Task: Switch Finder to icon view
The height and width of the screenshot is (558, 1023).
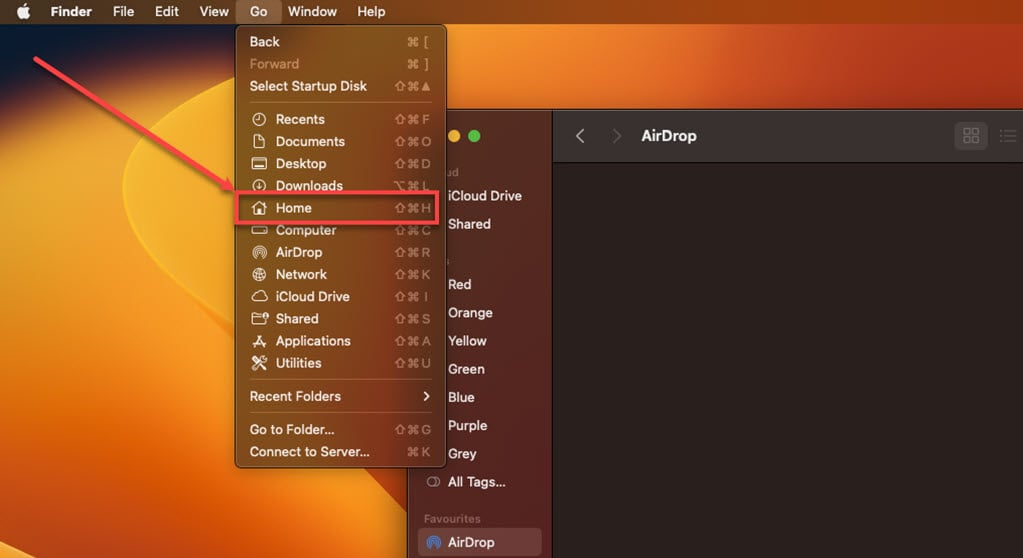Action: 971,136
